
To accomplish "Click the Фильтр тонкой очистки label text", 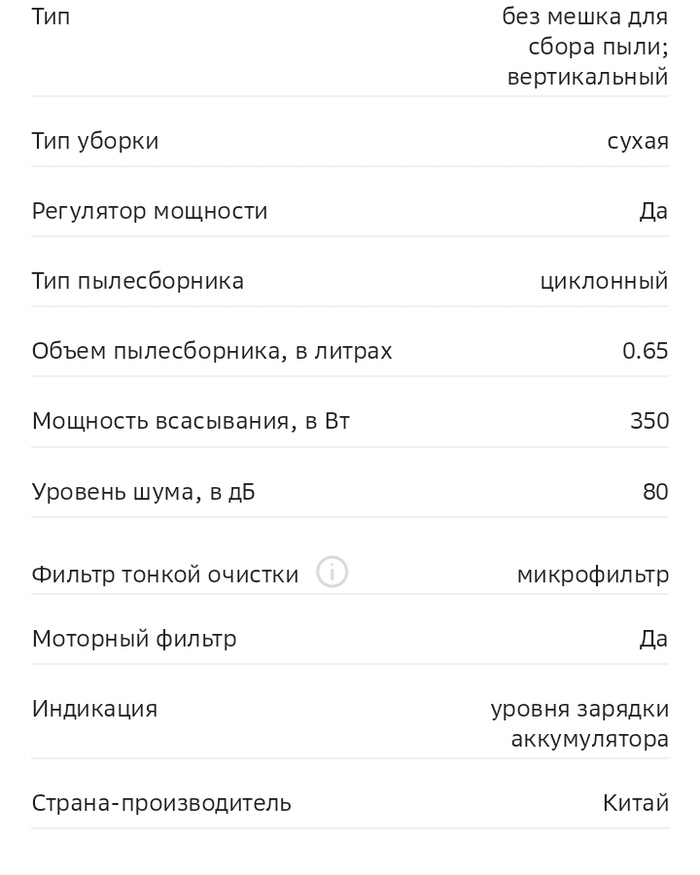I will point(165,574).
